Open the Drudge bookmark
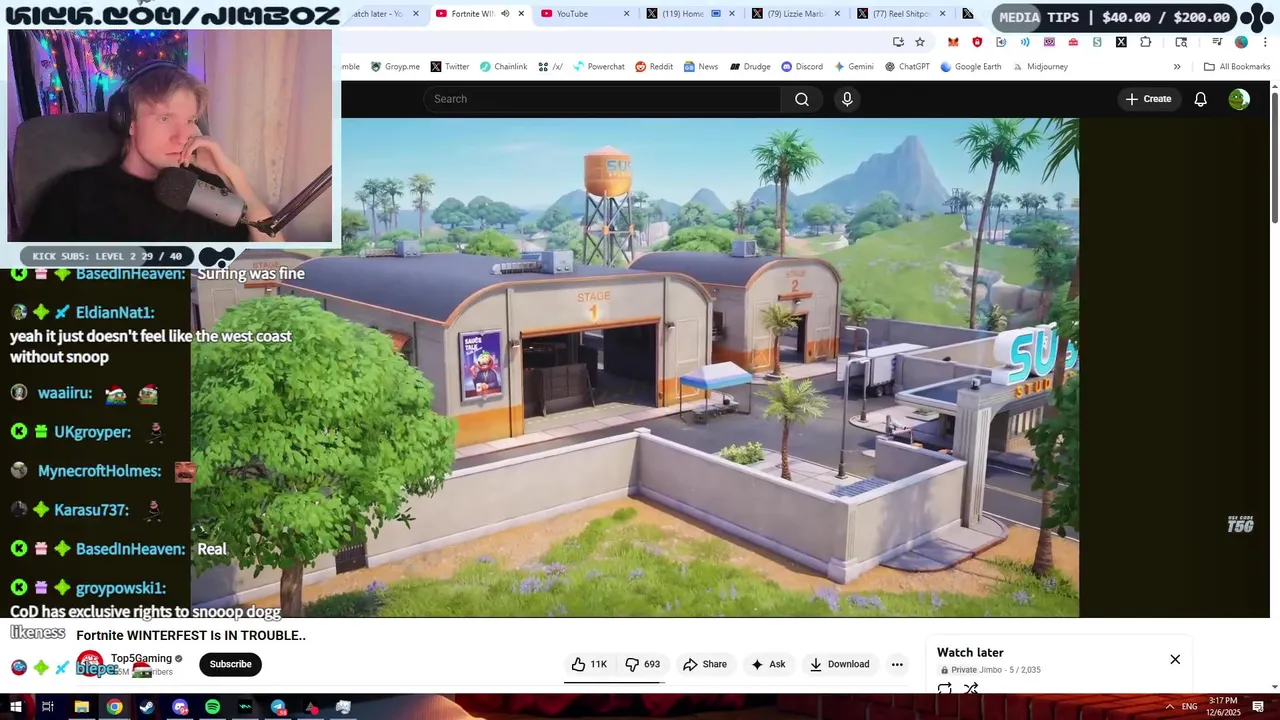 coord(750,67)
